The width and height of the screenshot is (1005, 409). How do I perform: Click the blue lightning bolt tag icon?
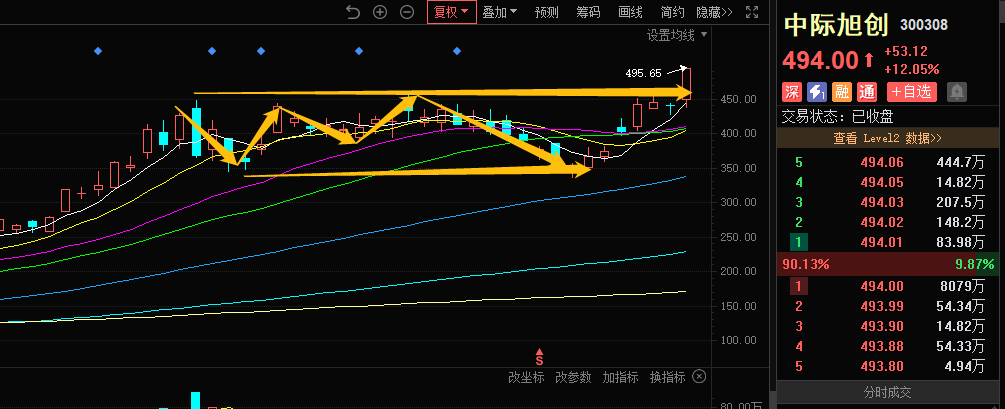tap(817, 92)
